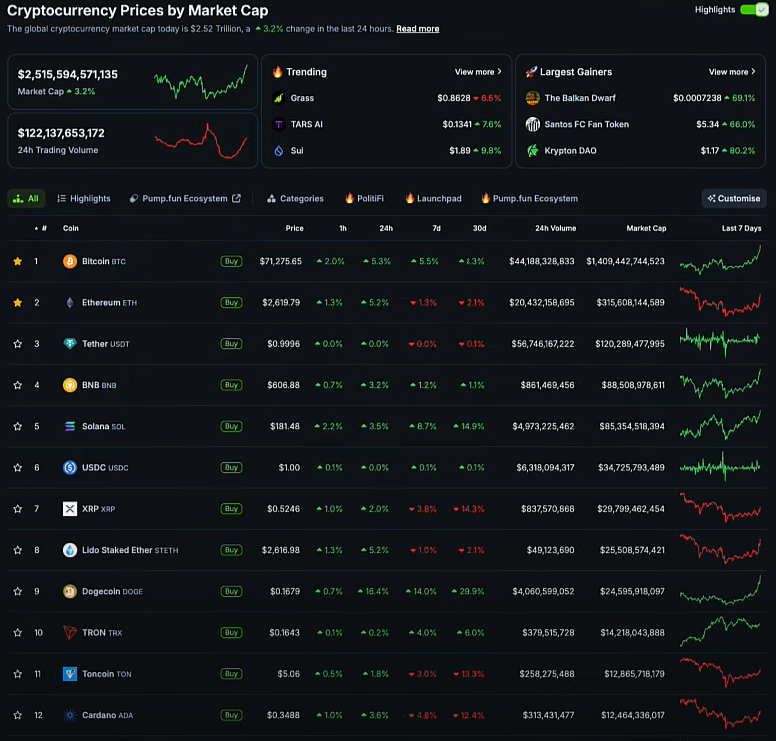Click the Ethereum coin logo
The width and height of the screenshot is (776, 741).
click(x=70, y=302)
